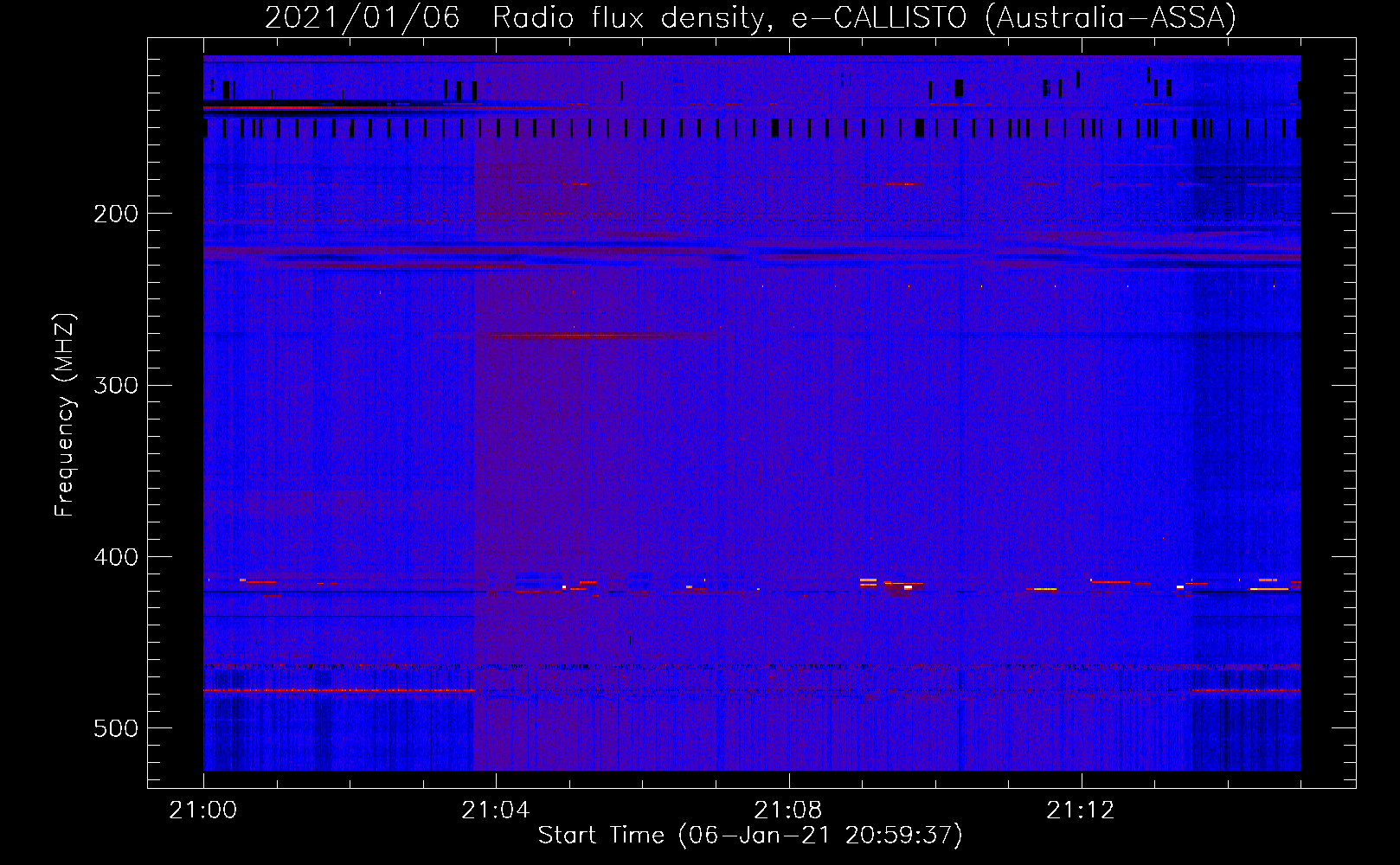This screenshot has width=1400, height=865.
Task: Click the 'Start Time (06-Jan-21 20:59:37)' x-axis label
Action: [x=750, y=836]
